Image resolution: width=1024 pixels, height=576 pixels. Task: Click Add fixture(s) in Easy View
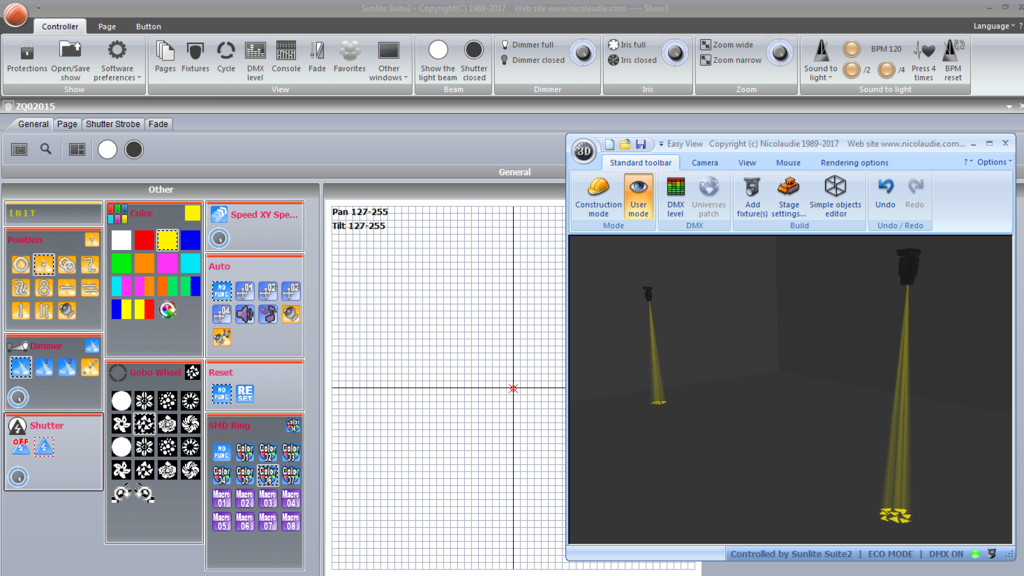click(752, 197)
